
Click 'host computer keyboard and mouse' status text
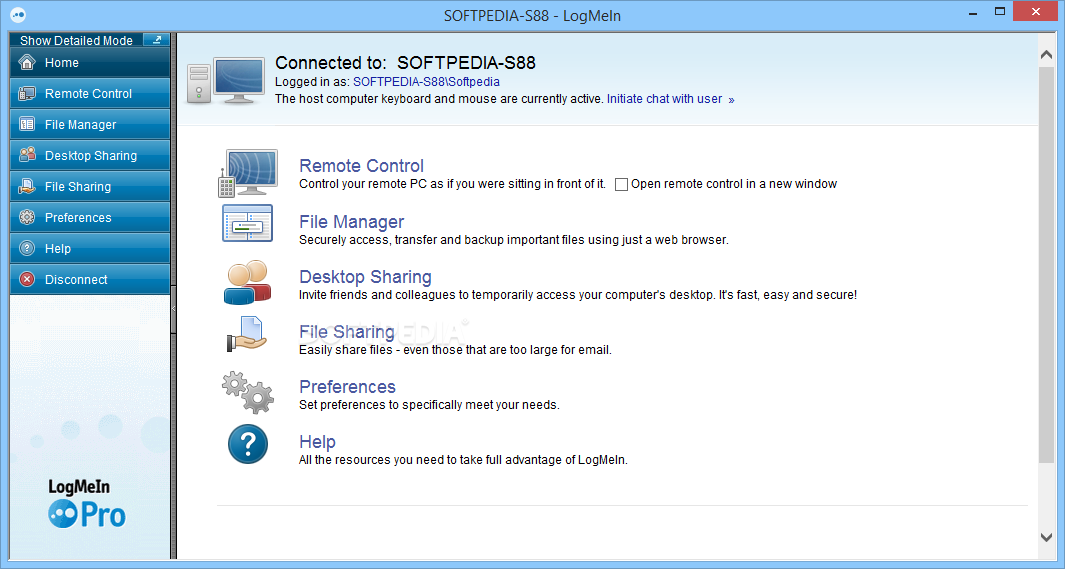[x=439, y=98]
